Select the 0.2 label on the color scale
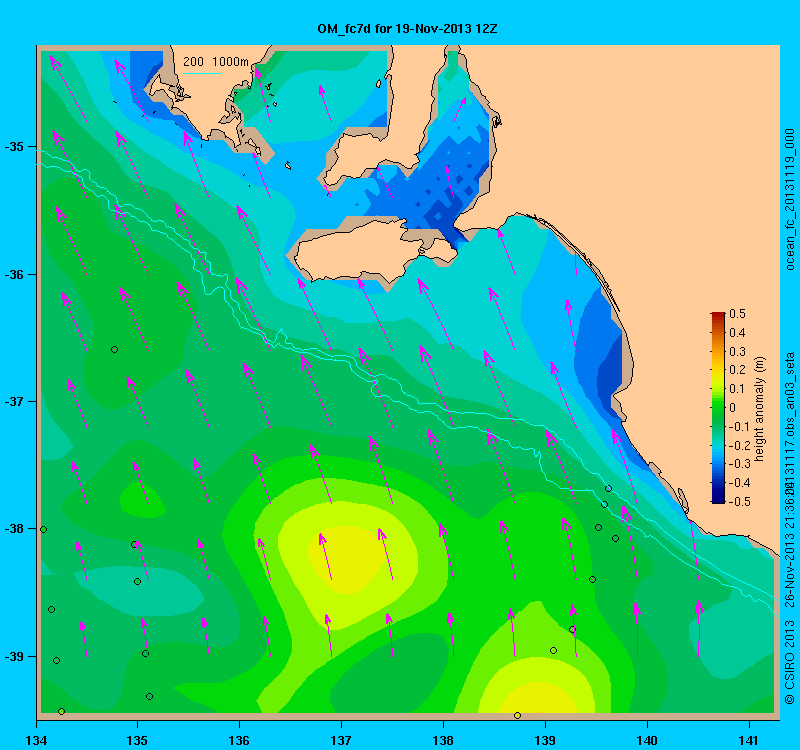Screen dimensions: 800x750 click(737, 370)
